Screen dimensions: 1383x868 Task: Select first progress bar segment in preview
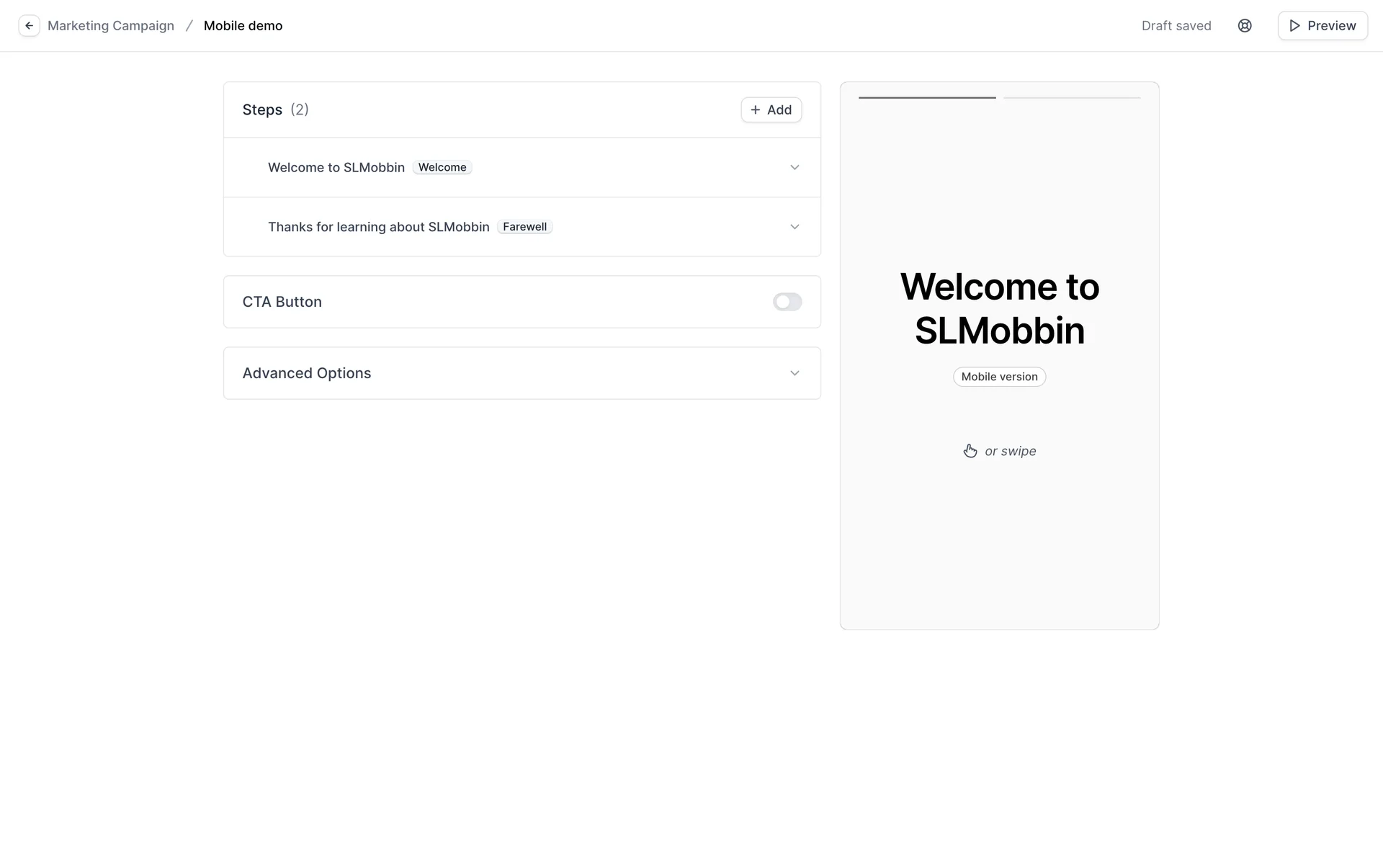[926, 97]
